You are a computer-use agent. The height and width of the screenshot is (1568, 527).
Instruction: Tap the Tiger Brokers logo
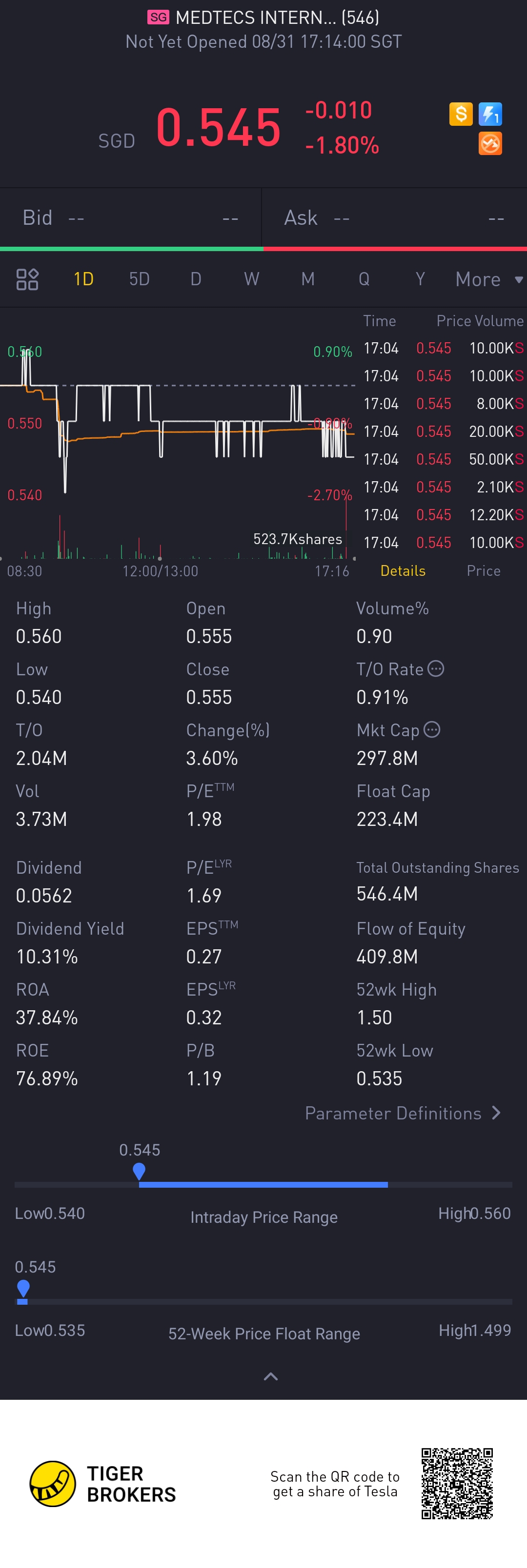(102, 1484)
